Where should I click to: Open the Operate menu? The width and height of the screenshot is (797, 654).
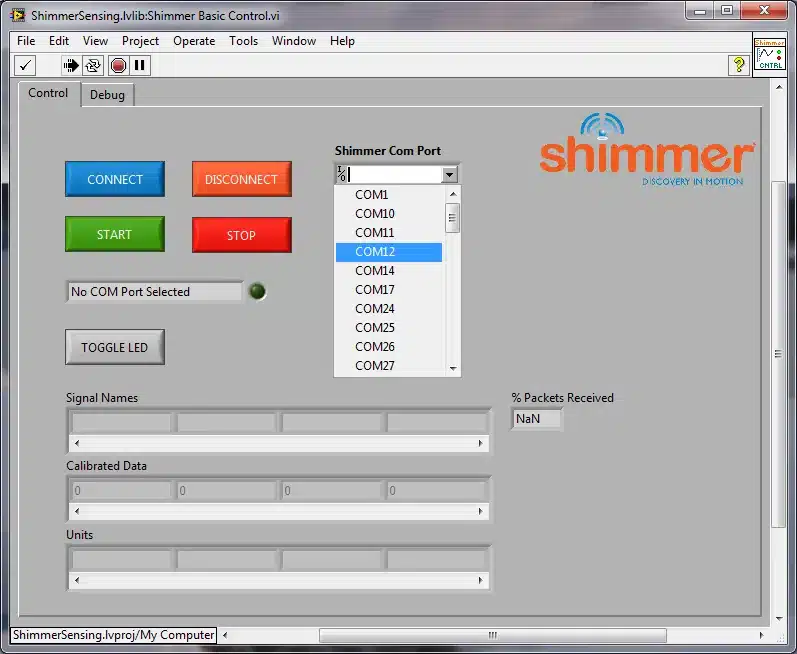194,41
